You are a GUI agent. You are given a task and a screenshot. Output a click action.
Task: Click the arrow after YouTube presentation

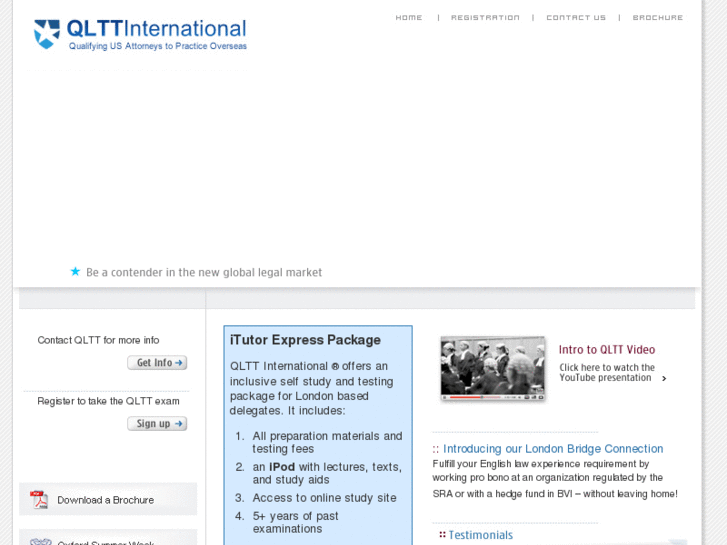click(x=664, y=378)
